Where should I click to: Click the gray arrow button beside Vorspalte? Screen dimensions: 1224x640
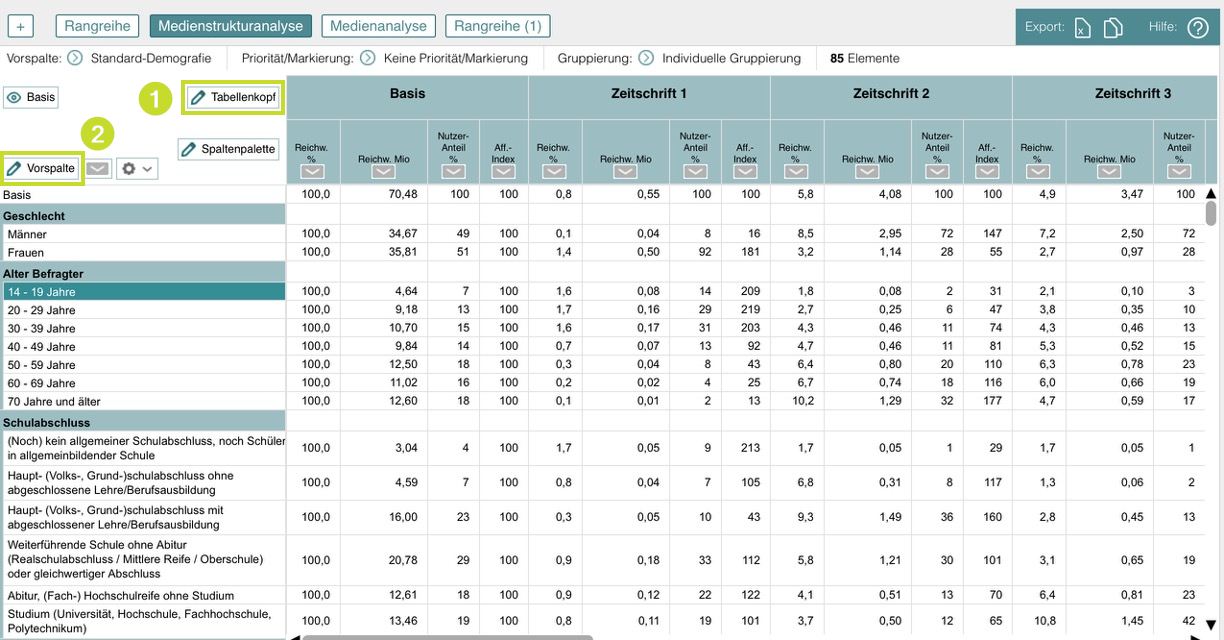click(97, 169)
